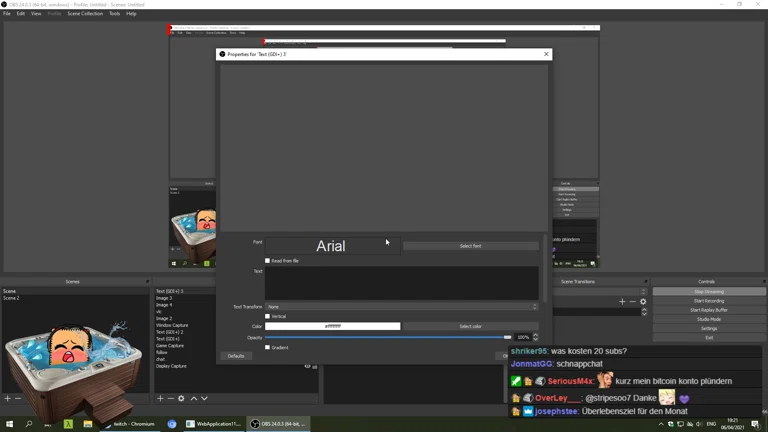Screen dimensions: 768x432
Task: Enable the Gradient checkbox
Action: click(267, 347)
